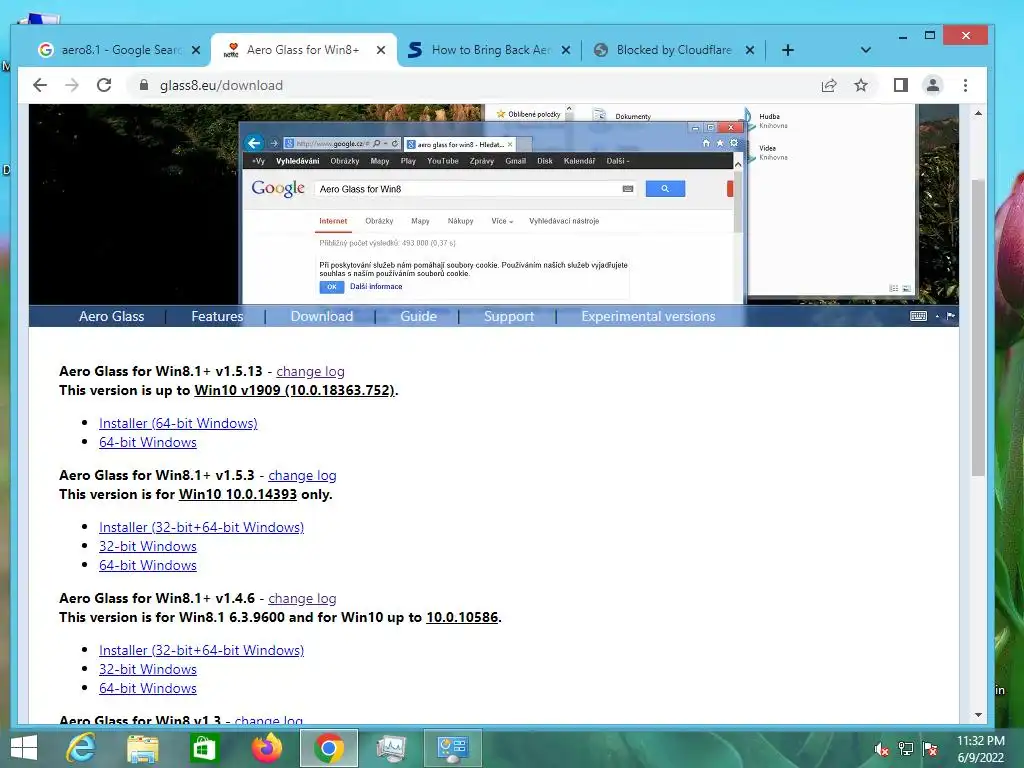Image resolution: width=1024 pixels, height=768 pixels.
Task: Download Installer (64-bit Windows) for v1.5.13
Action: pos(178,423)
